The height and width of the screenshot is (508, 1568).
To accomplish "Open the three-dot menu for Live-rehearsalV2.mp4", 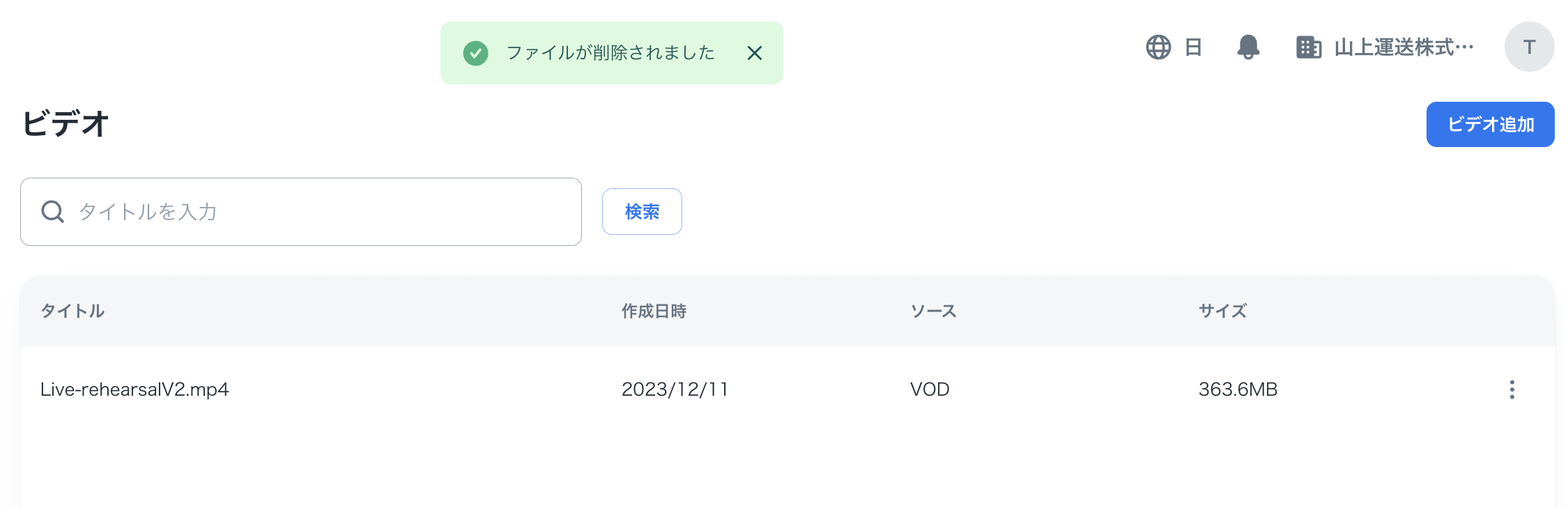I will point(1512,390).
